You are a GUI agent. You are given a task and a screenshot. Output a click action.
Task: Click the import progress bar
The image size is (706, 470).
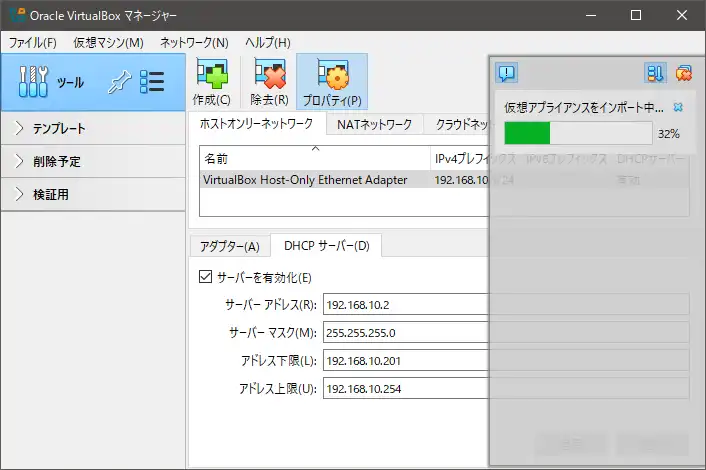point(578,133)
